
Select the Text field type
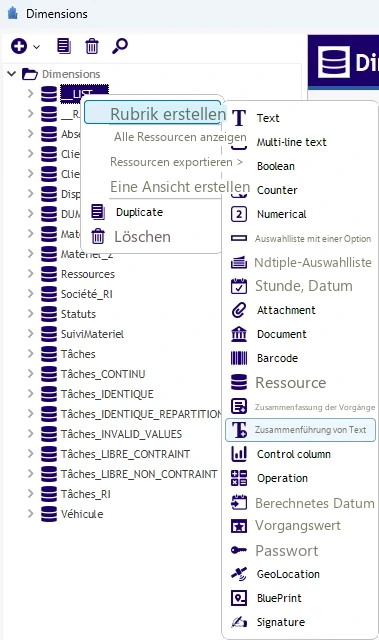pyautogui.click(x=268, y=118)
